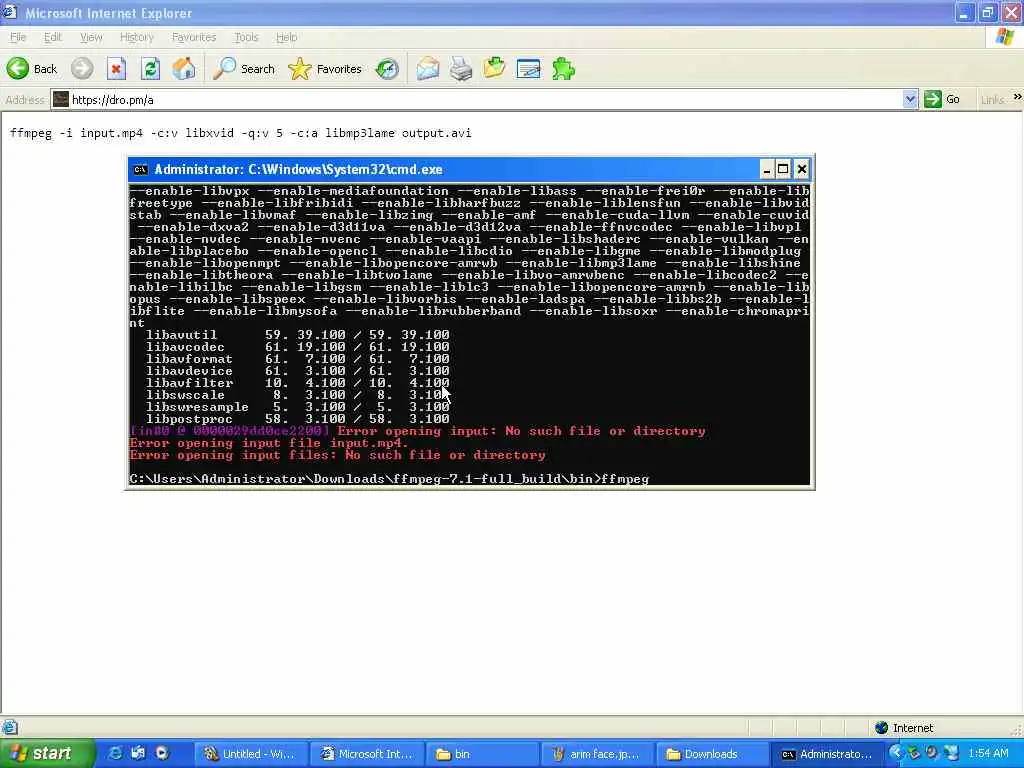Click Show Desktop quick launch icon
This screenshot has height=768, width=1024.
point(138,754)
